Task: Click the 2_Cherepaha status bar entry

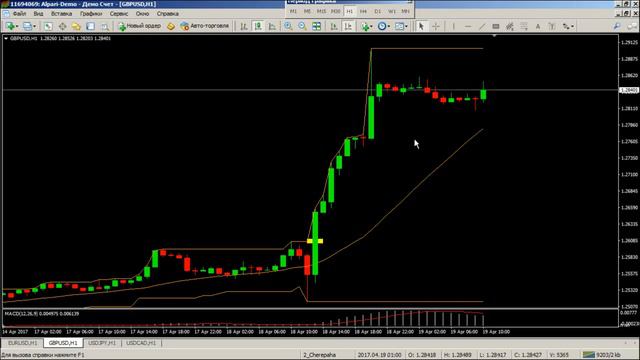Action: tap(320, 355)
